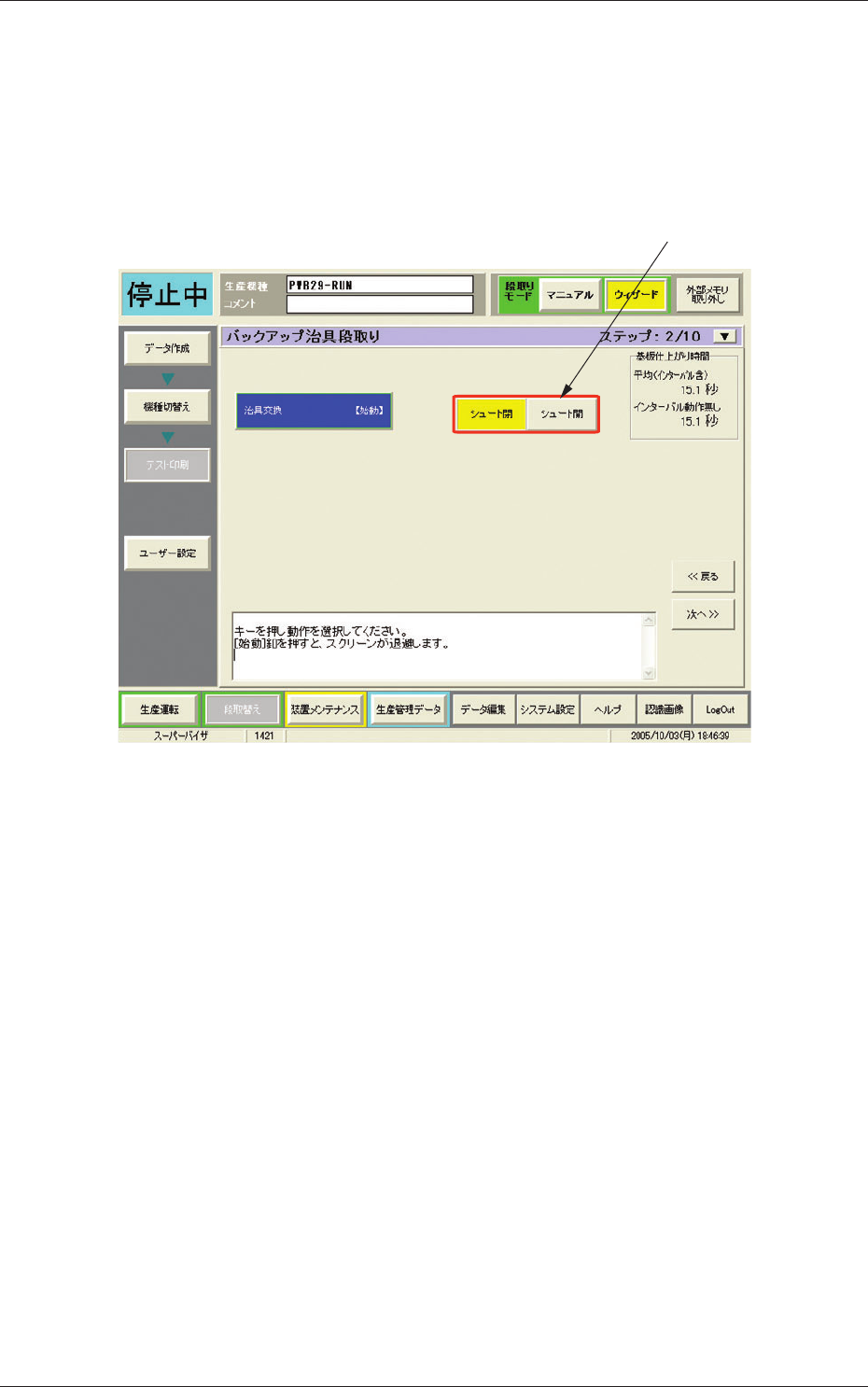Switch to the 段取替え tab
The image size is (868, 1387).
click(242, 709)
